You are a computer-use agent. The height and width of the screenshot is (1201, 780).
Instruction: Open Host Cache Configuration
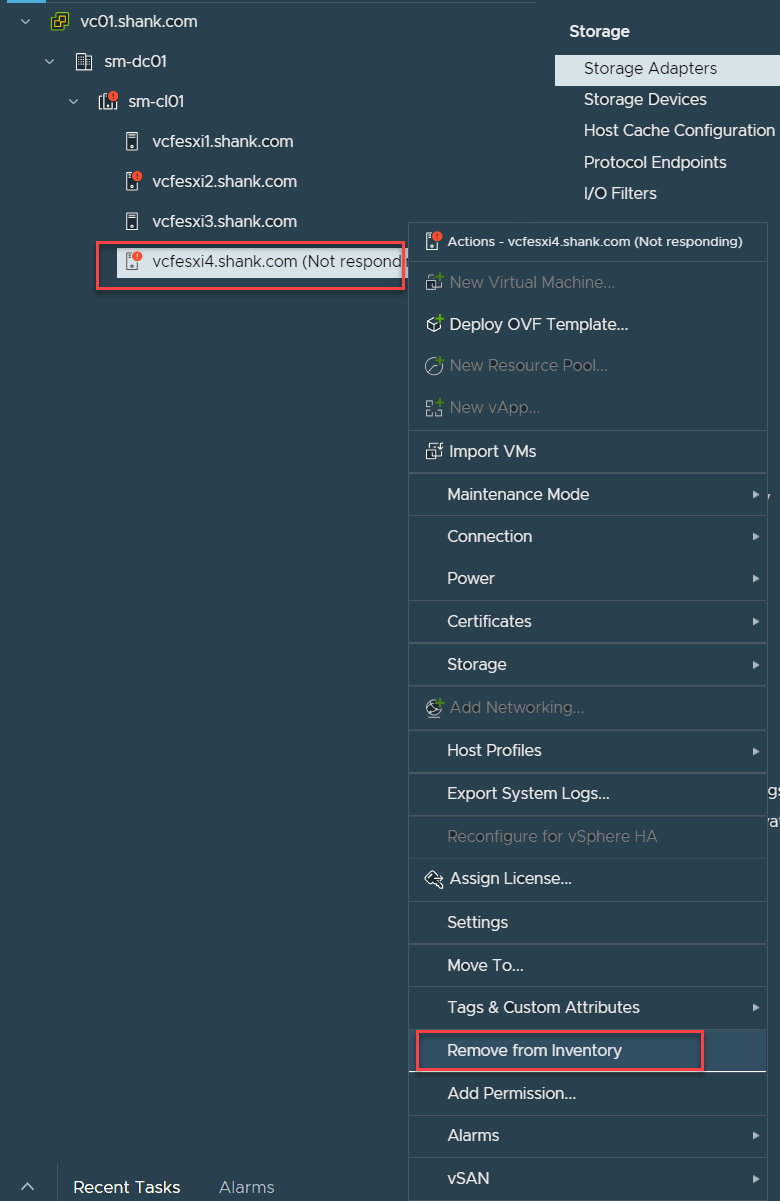pyautogui.click(x=679, y=130)
